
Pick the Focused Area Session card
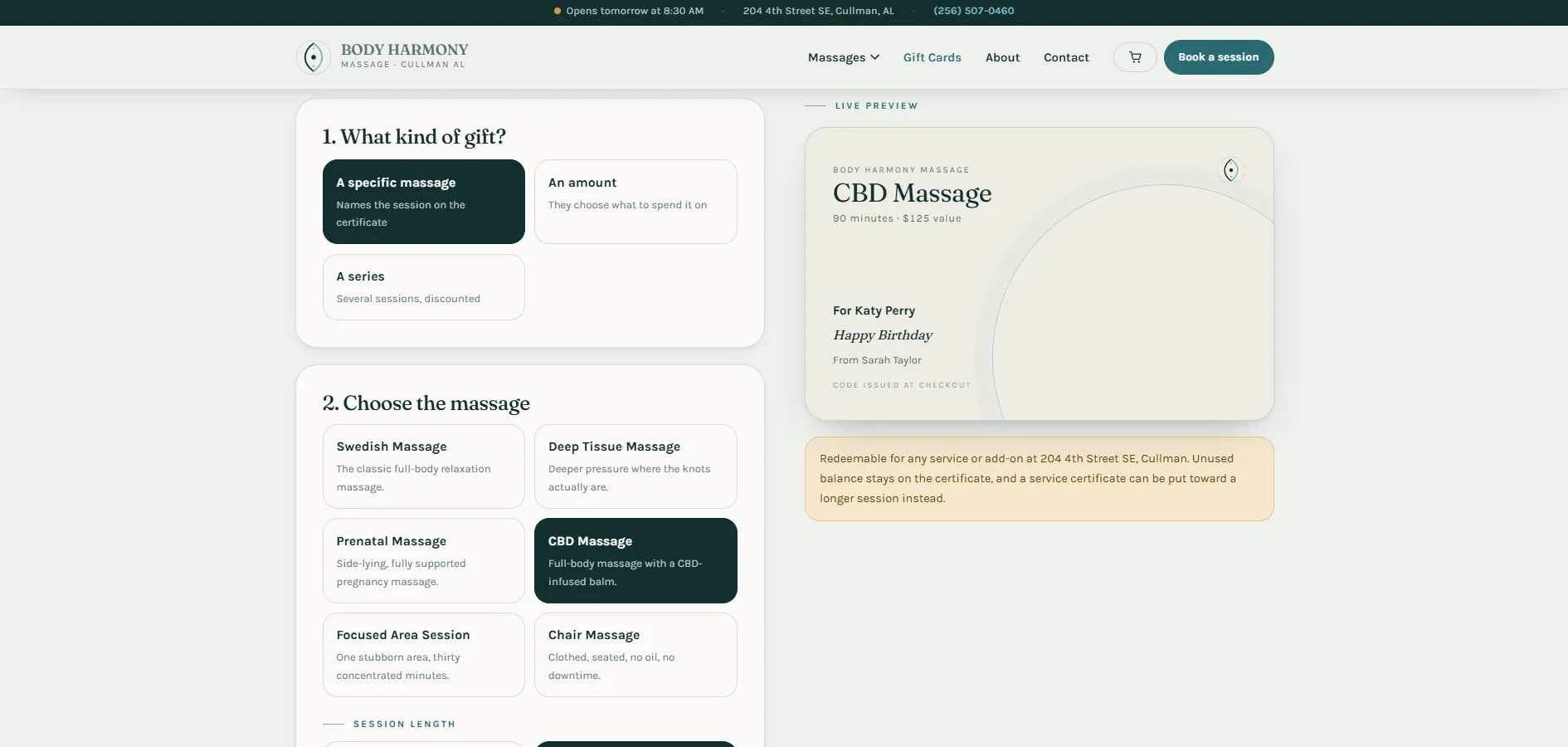[423, 655]
